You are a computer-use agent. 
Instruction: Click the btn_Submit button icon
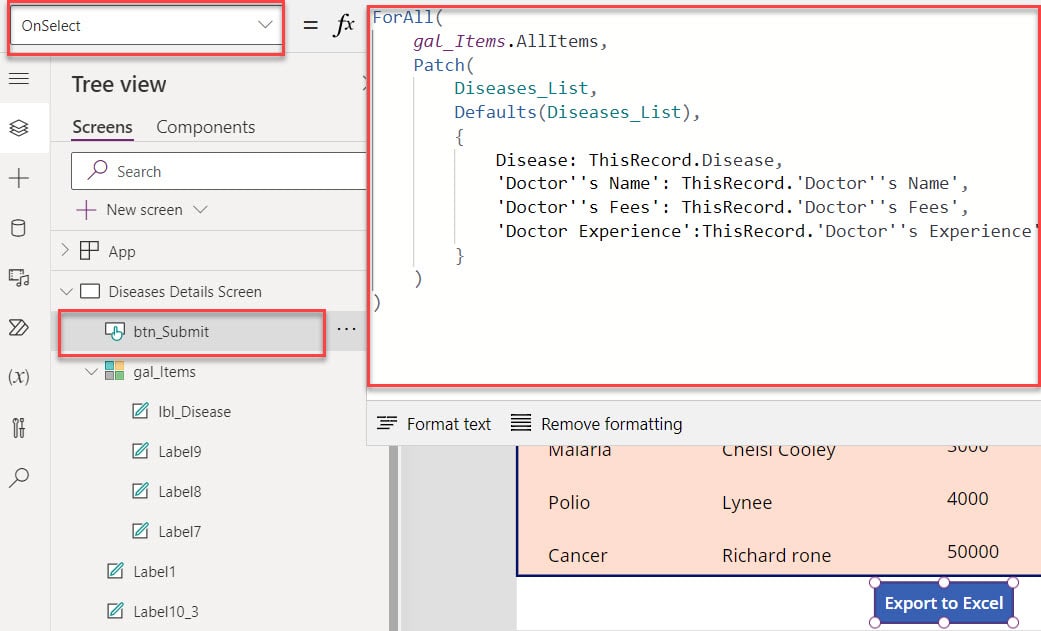pos(115,331)
